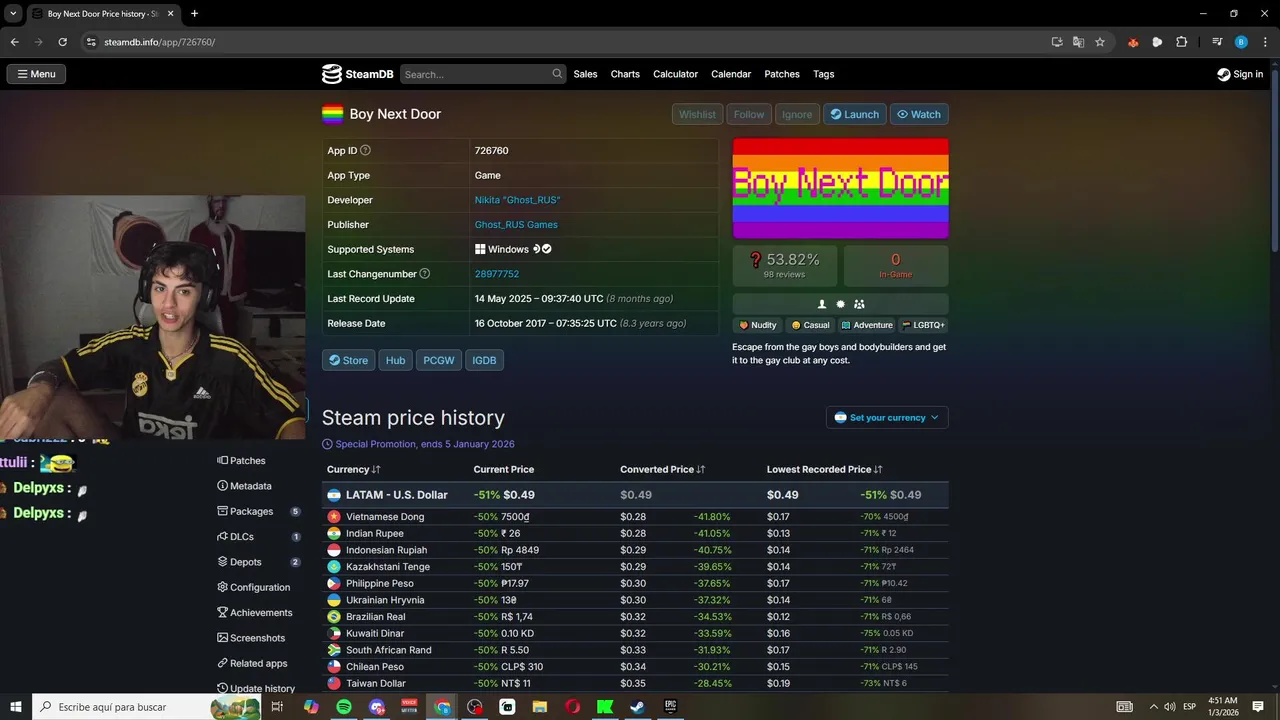The height and width of the screenshot is (720, 1280).
Task: Open Screenshots in the sidebar
Action: pos(251,638)
